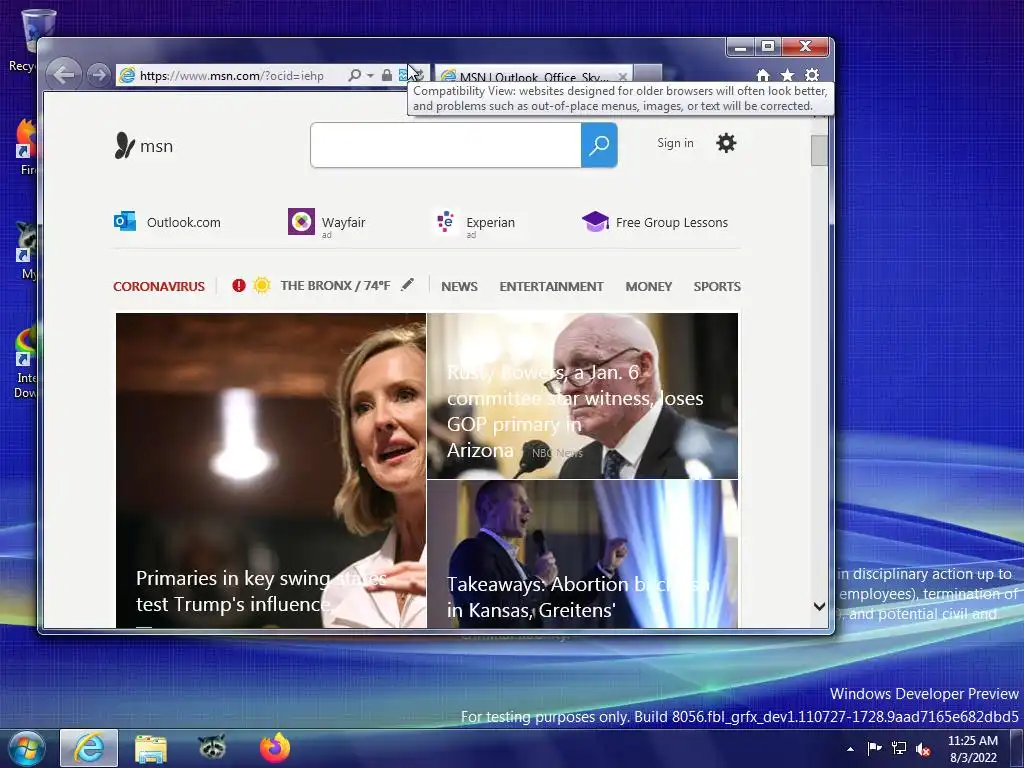The height and width of the screenshot is (768, 1024).
Task: Open Favorites with the star icon
Action: 788,75
